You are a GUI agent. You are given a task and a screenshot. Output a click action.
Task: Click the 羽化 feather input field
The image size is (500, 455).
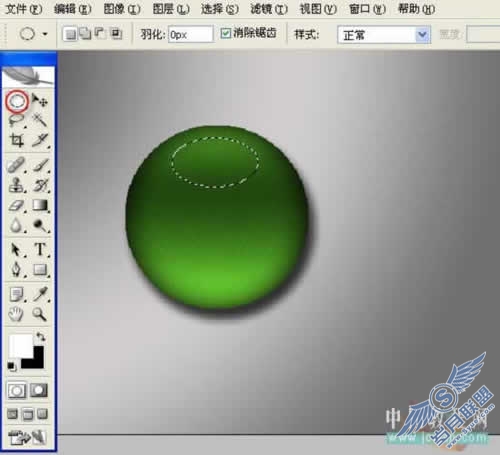pyautogui.click(x=190, y=34)
